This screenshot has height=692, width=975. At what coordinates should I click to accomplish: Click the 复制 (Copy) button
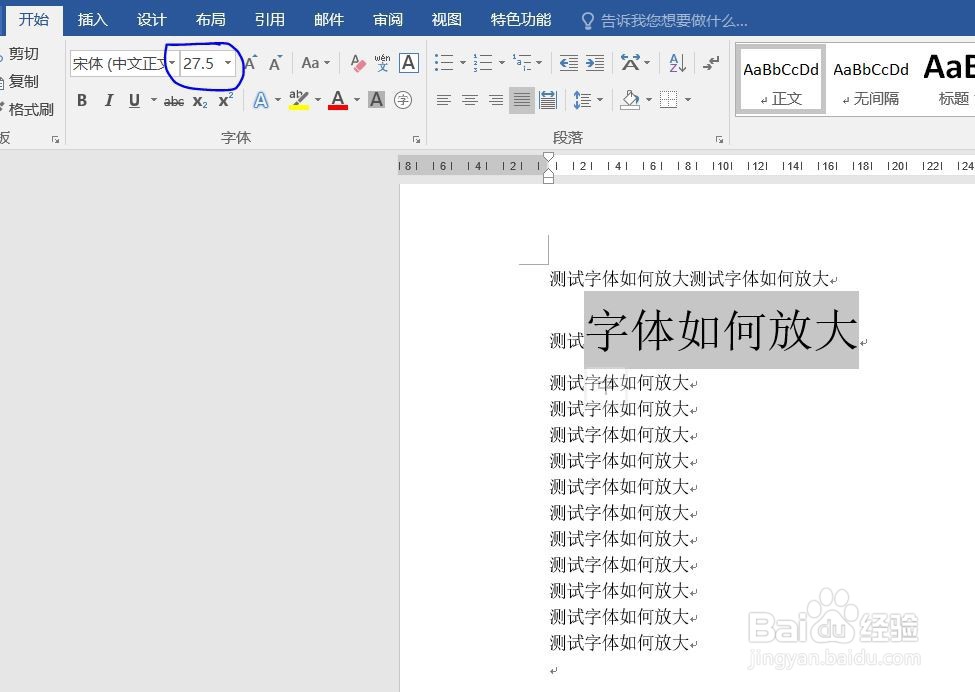pyautogui.click(x=25, y=81)
